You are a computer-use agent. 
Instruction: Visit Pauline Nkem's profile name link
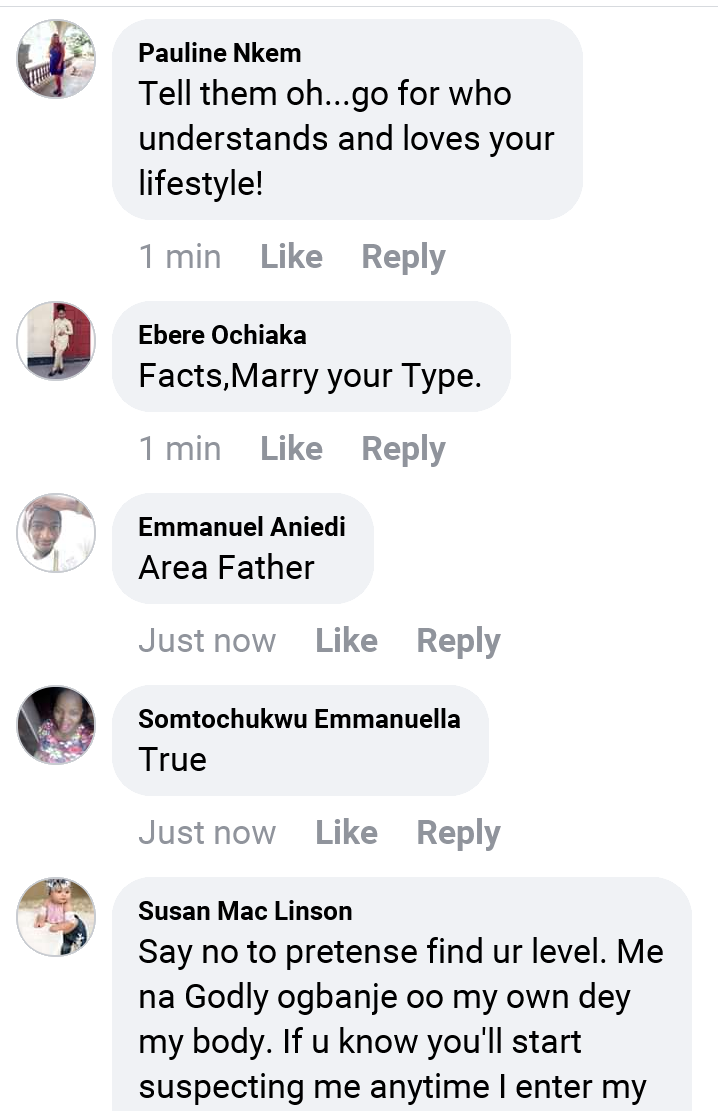coord(220,52)
